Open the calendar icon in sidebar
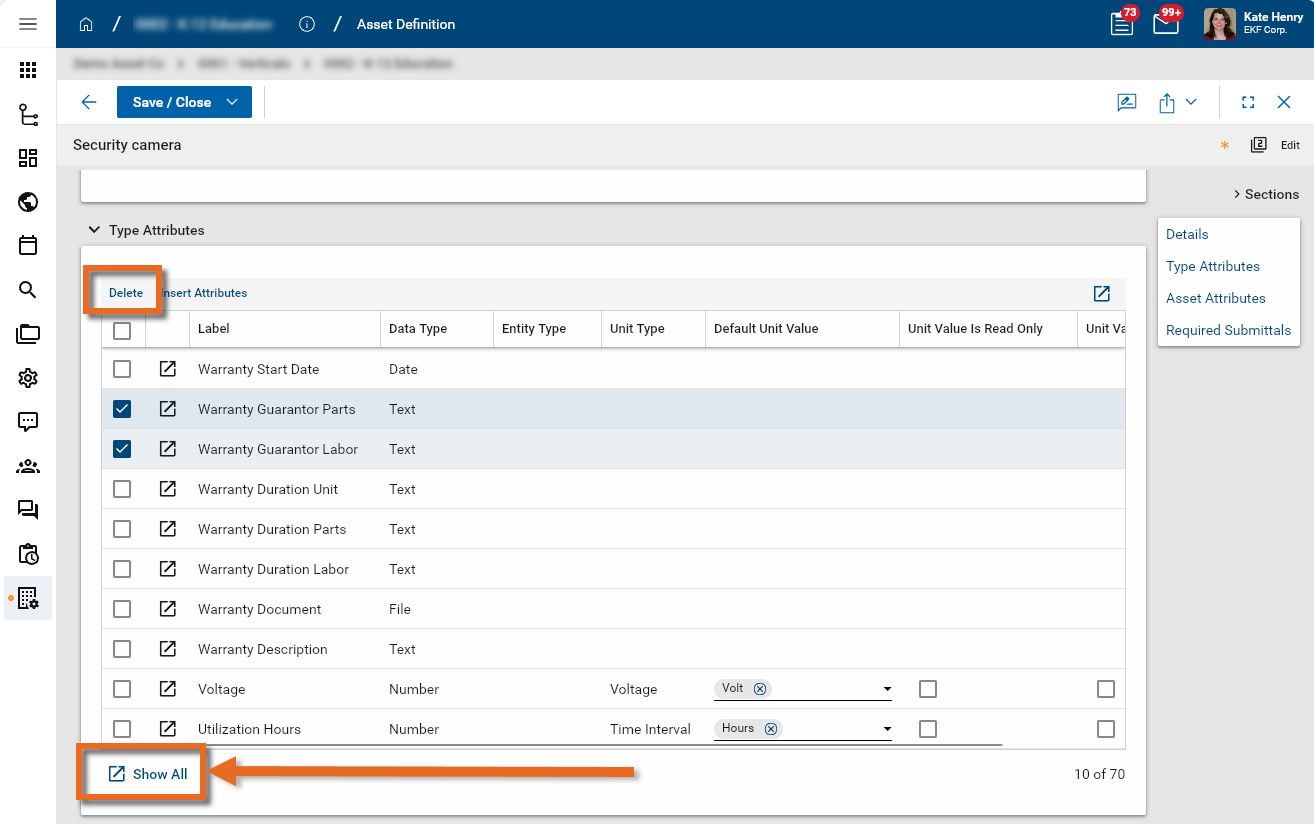This screenshot has width=1314, height=824. 28,246
